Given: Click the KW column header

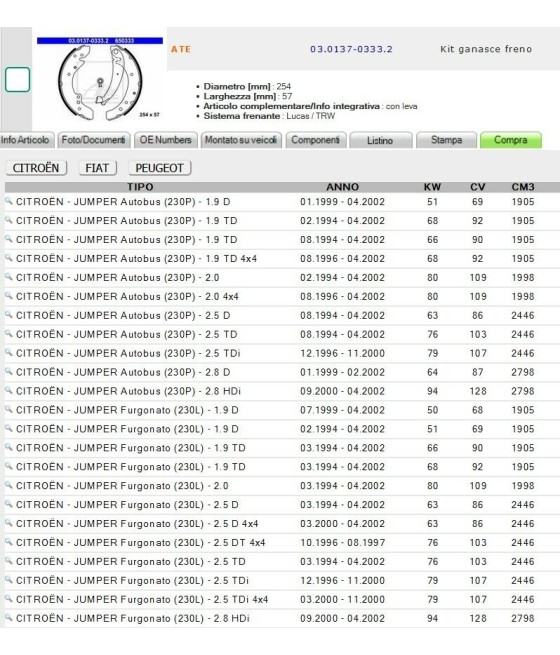Looking at the screenshot, I should tap(432, 187).
